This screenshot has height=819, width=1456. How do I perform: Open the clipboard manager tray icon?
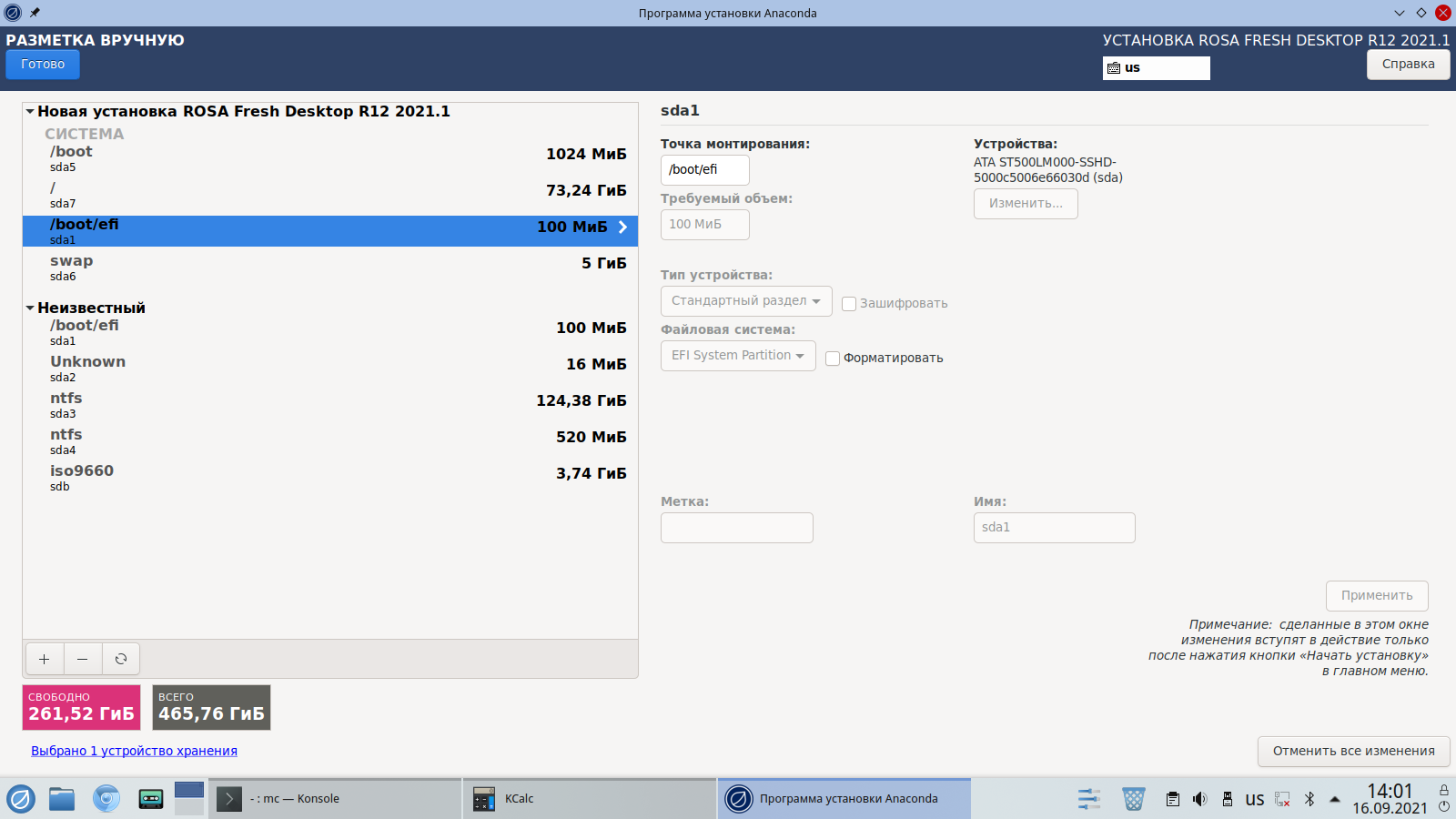pyautogui.click(x=1173, y=799)
